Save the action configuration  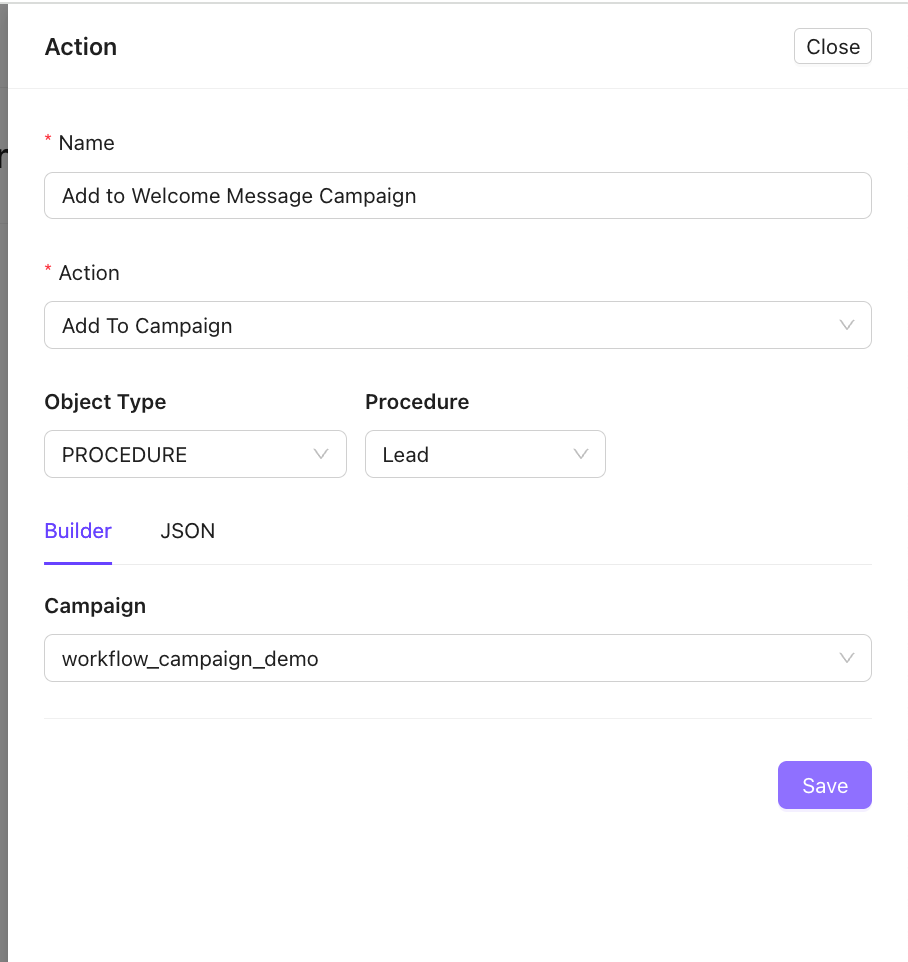pos(824,785)
